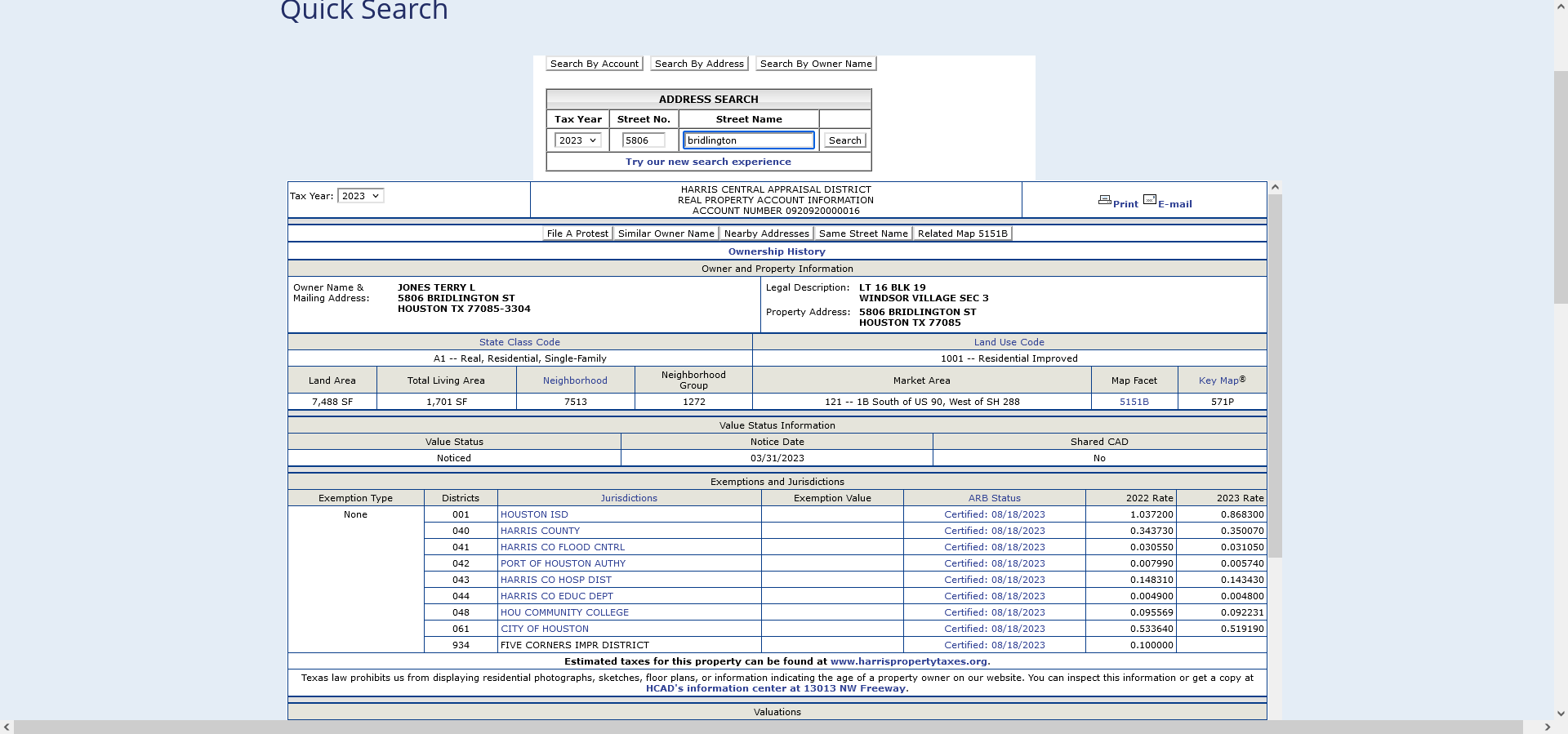Open Certified status link for HOUSTON ISD row

click(x=994, y=514)
